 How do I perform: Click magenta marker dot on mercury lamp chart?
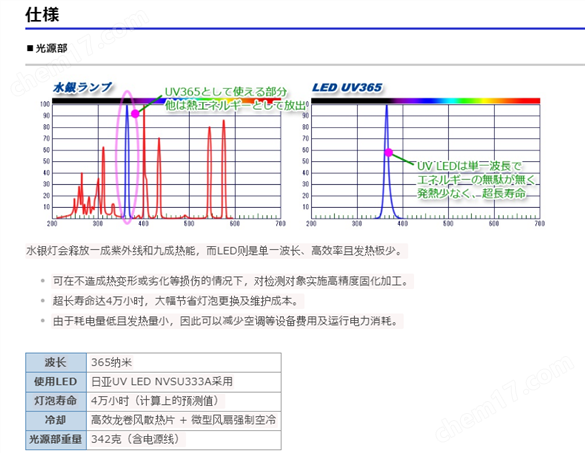point(135,114)
